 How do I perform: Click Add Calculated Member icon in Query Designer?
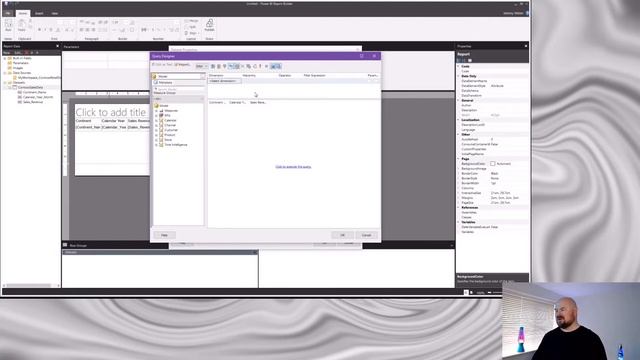219,66
